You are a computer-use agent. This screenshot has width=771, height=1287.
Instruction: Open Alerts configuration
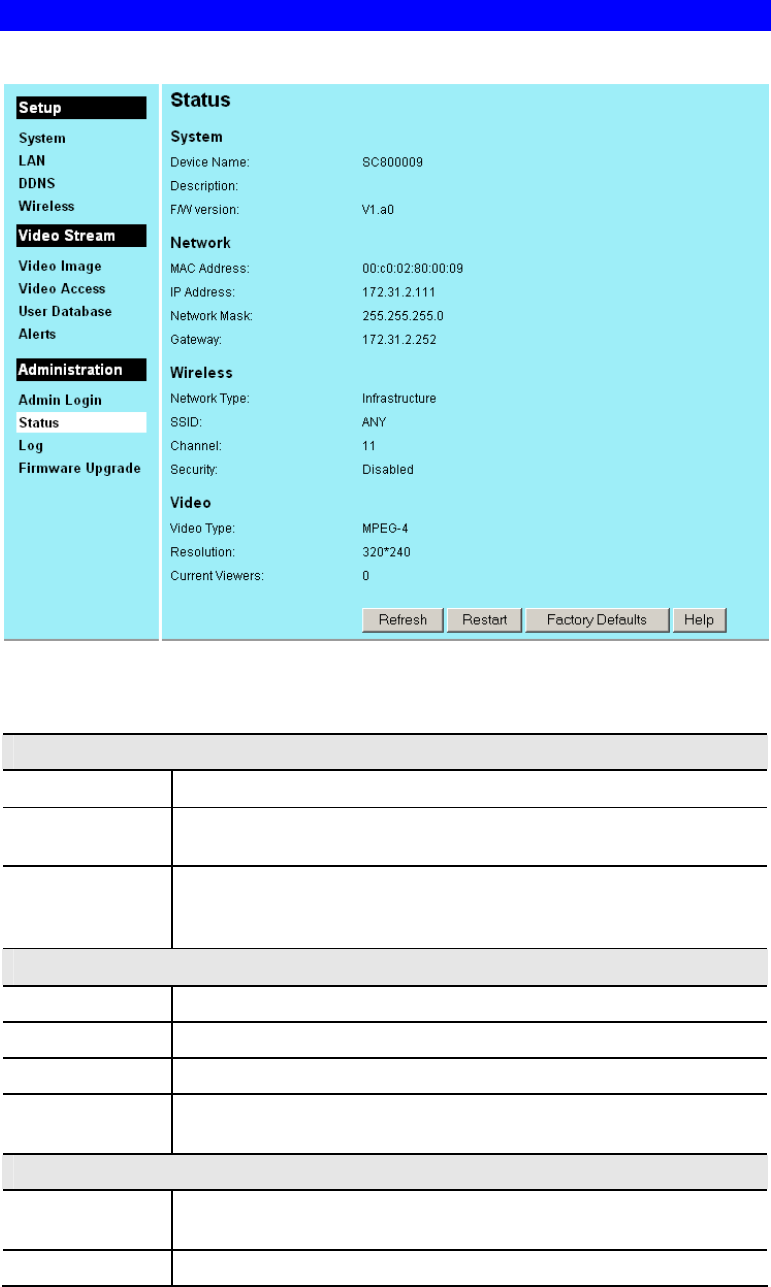(37, 334)
